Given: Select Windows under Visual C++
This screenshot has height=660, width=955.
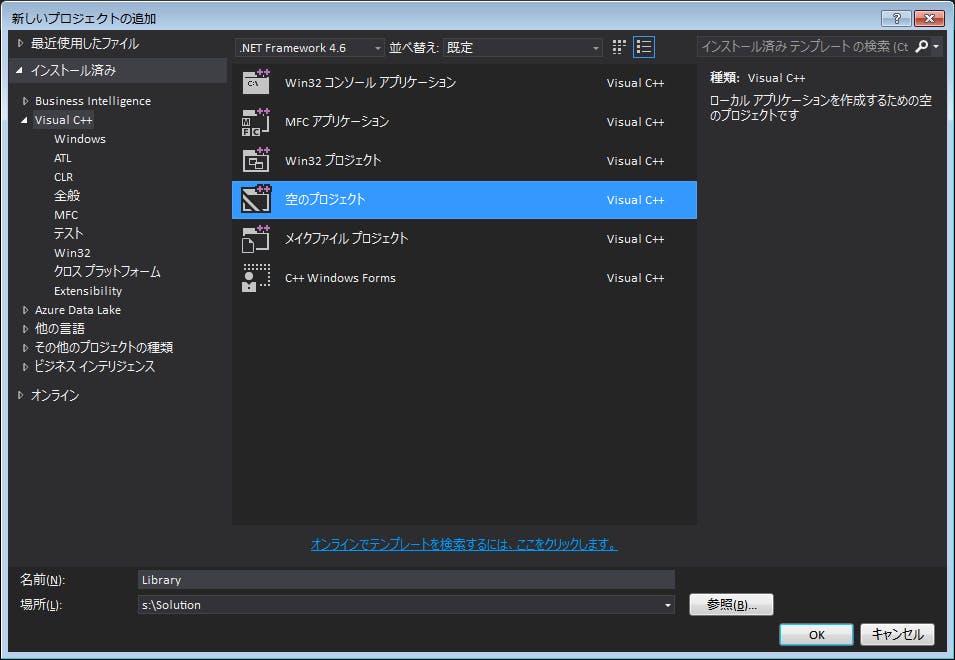Looking at the screenshot, I should pyautogui.click(x=80, y=139).
